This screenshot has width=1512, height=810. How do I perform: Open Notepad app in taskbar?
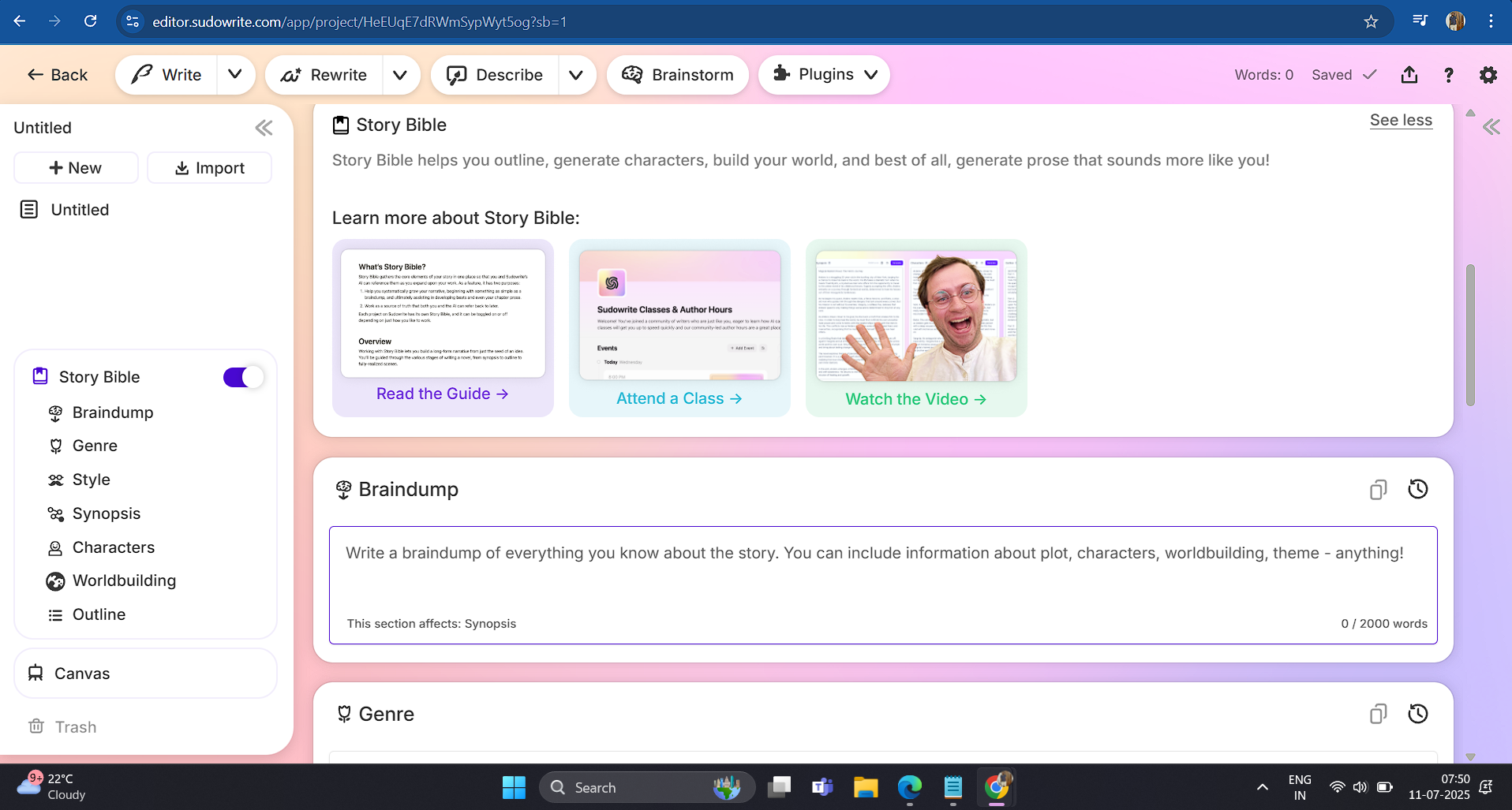coord(953,787)
